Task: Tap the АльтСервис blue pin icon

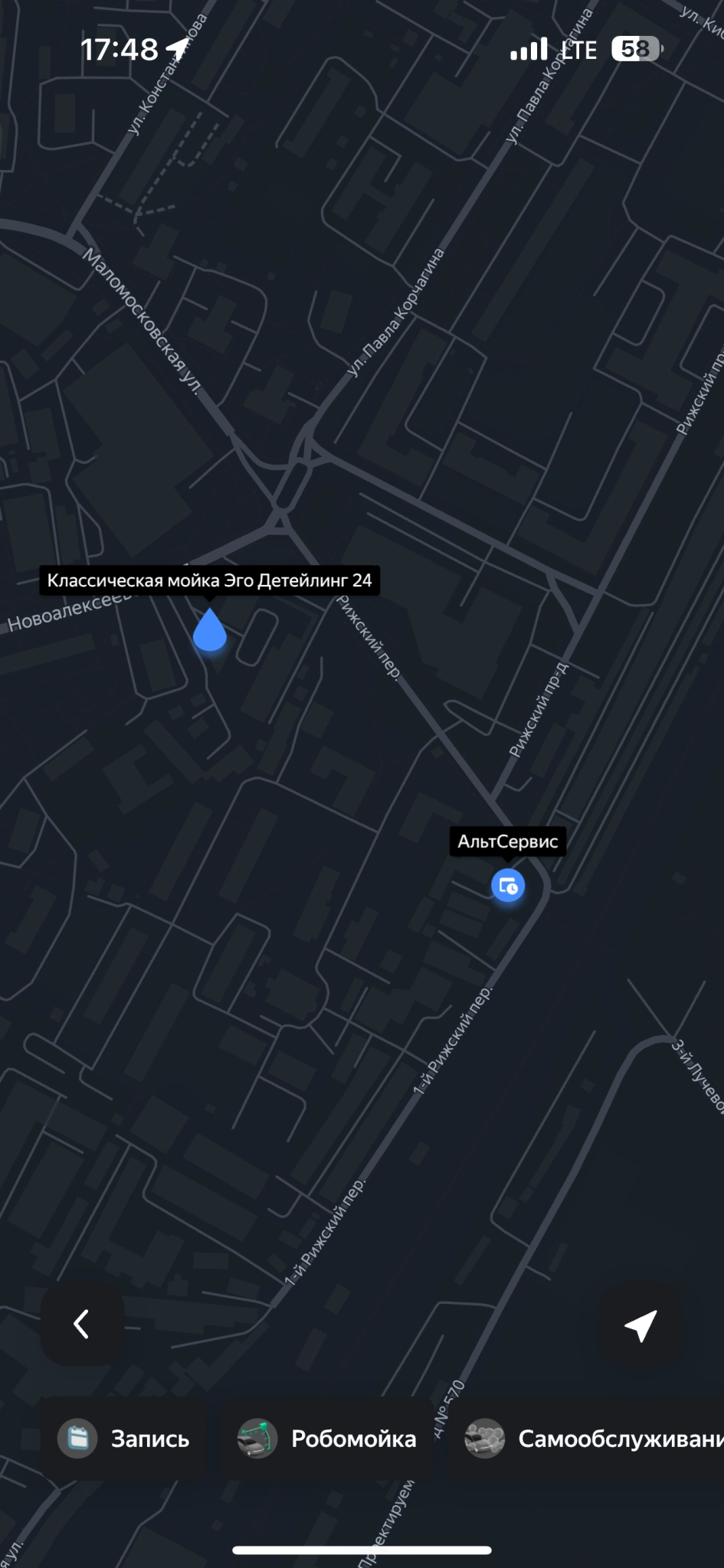Action: (x=508, y=886)
